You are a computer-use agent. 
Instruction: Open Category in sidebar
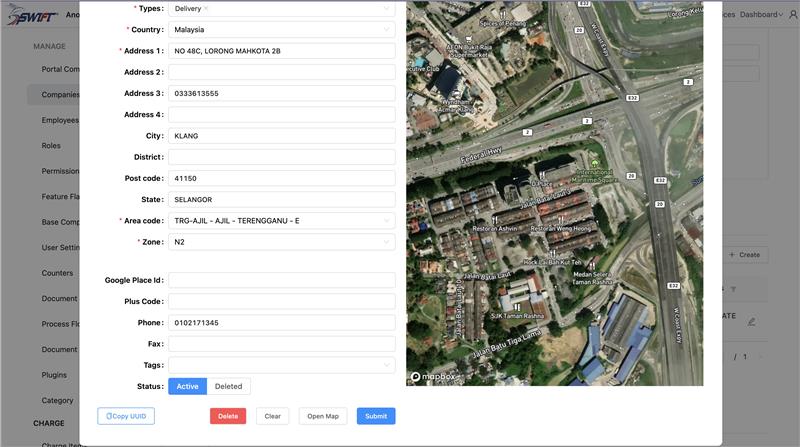(57, 401)
